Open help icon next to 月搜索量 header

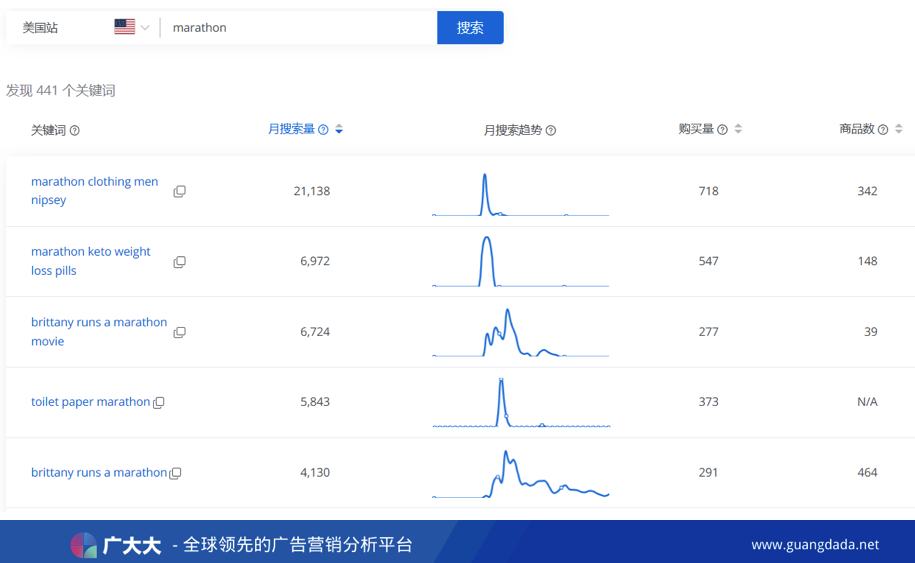pos(323,130)
